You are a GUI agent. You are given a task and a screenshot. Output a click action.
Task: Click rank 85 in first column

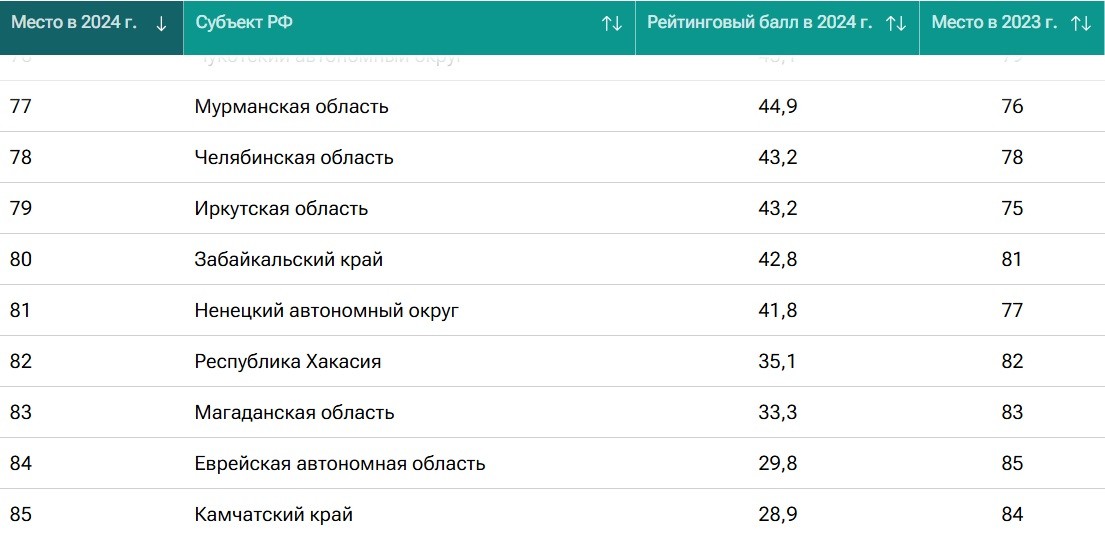[x=21, y=516]
